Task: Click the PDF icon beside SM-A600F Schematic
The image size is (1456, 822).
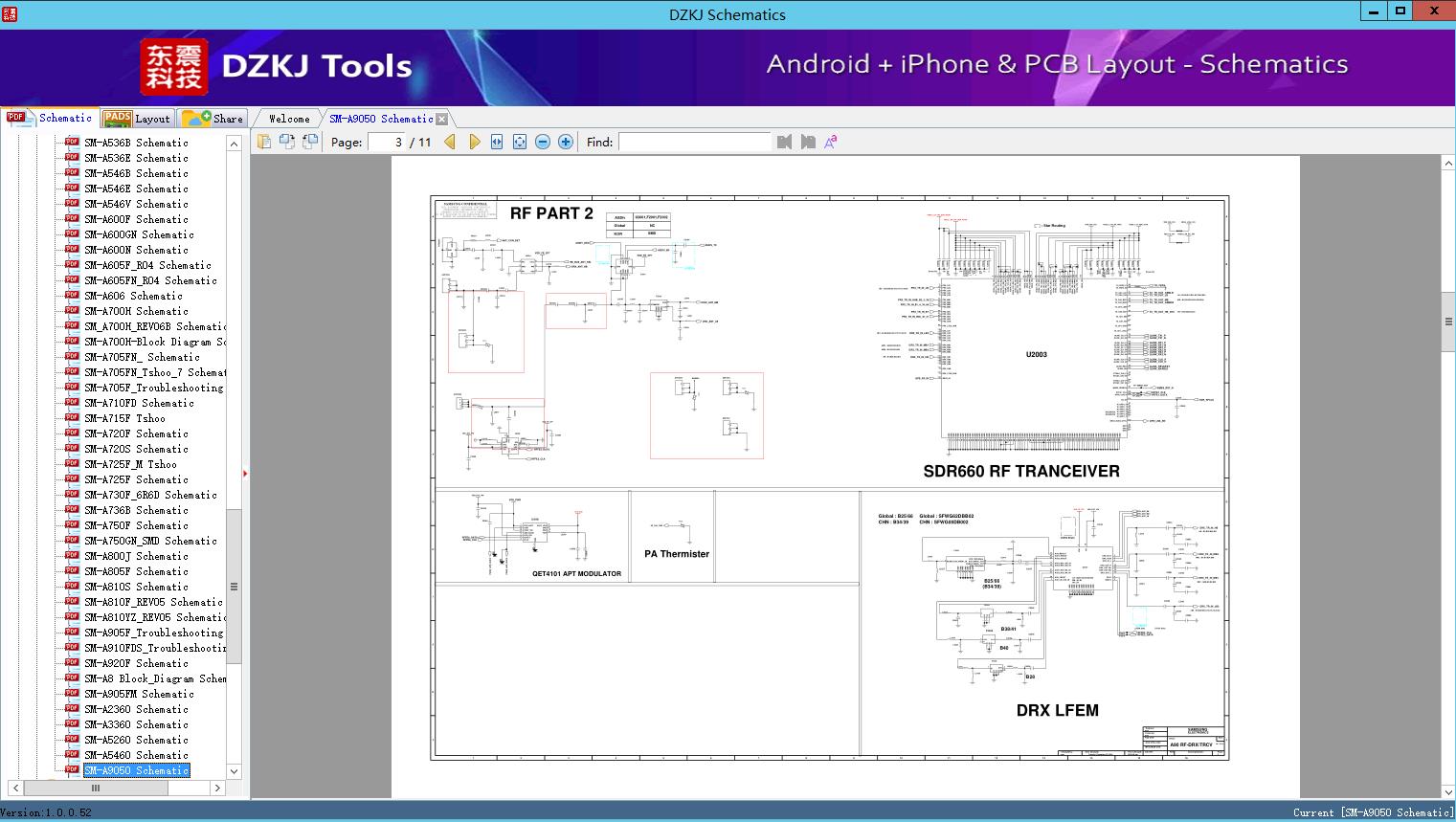Action: coord(72,219)
